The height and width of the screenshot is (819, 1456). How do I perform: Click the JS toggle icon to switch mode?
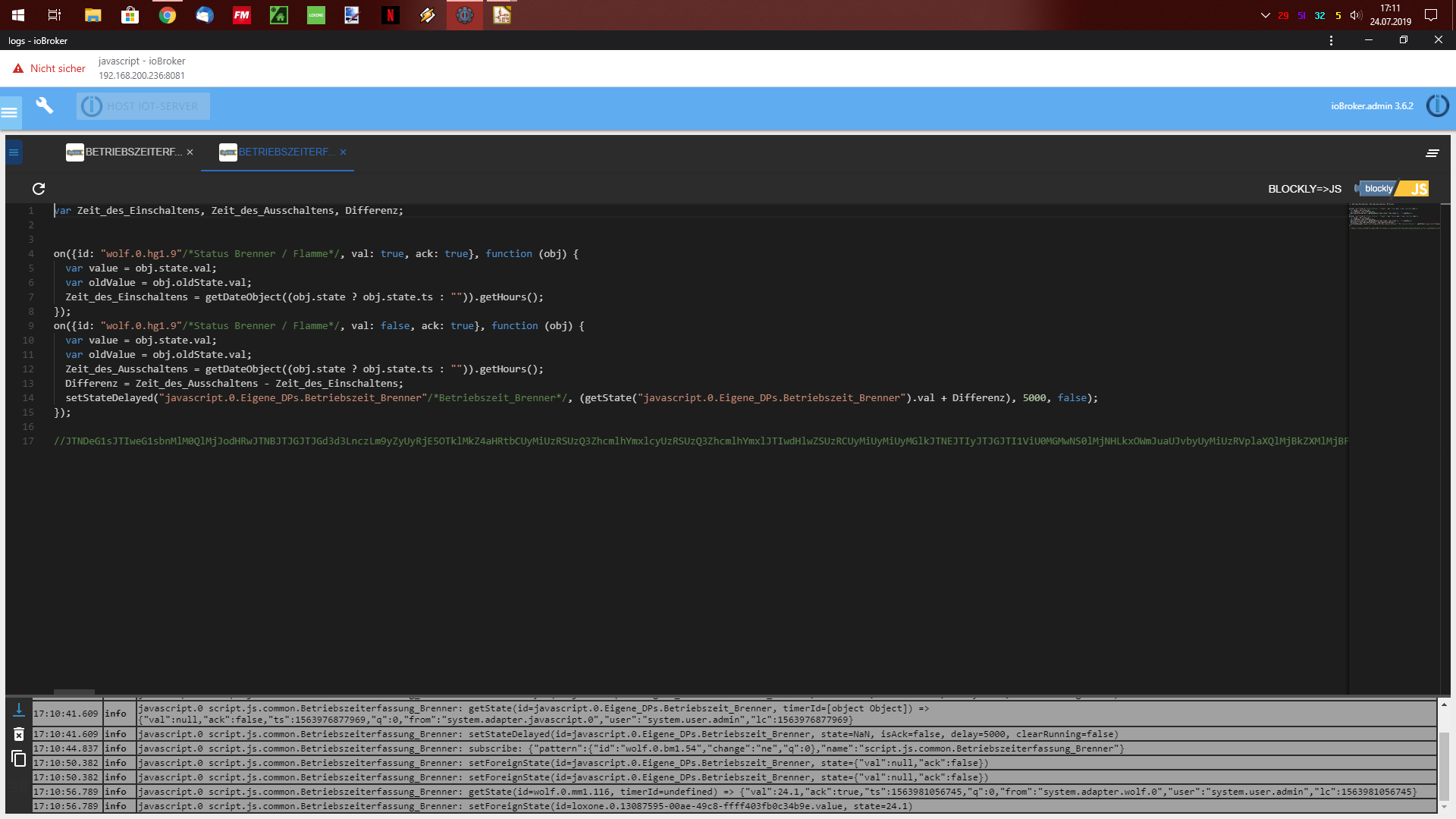(1420, 188)
